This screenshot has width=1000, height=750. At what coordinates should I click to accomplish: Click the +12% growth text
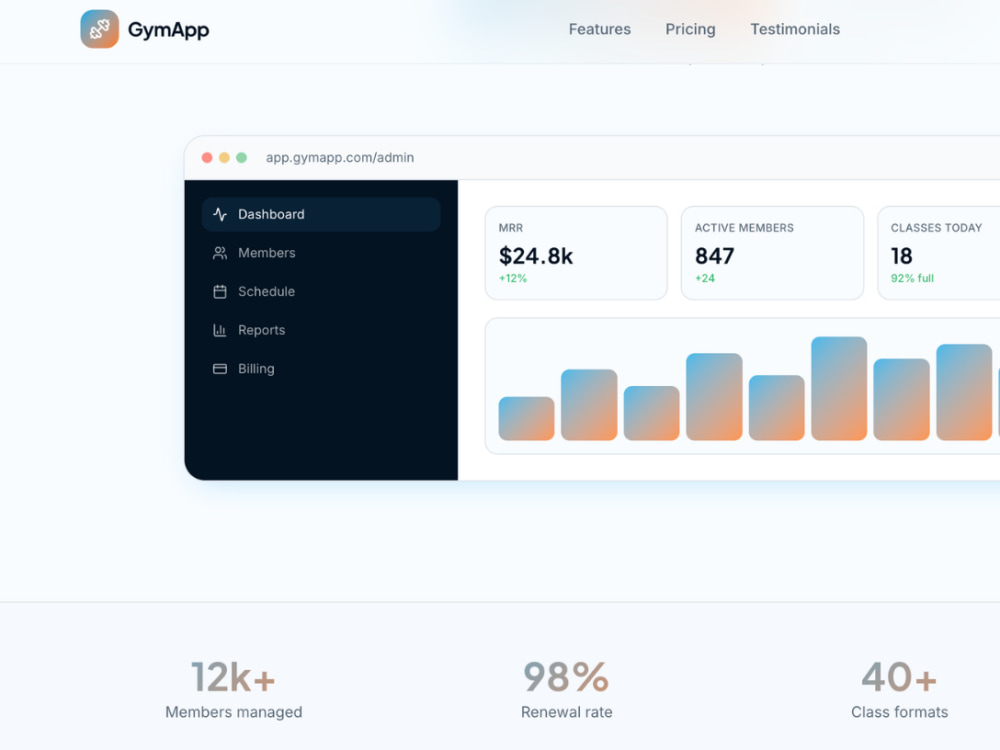click(513, 278)
